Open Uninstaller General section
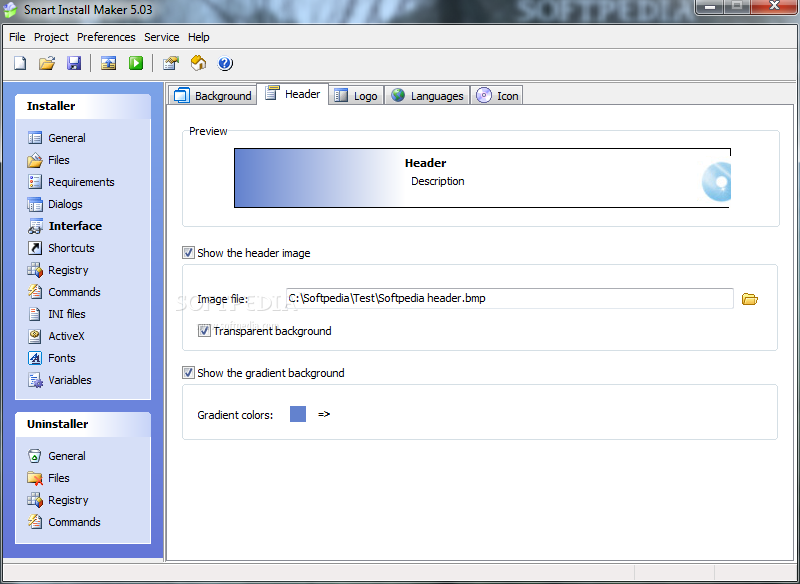The width and height of the screenshot is (800, 584). [x=57, y=456]
